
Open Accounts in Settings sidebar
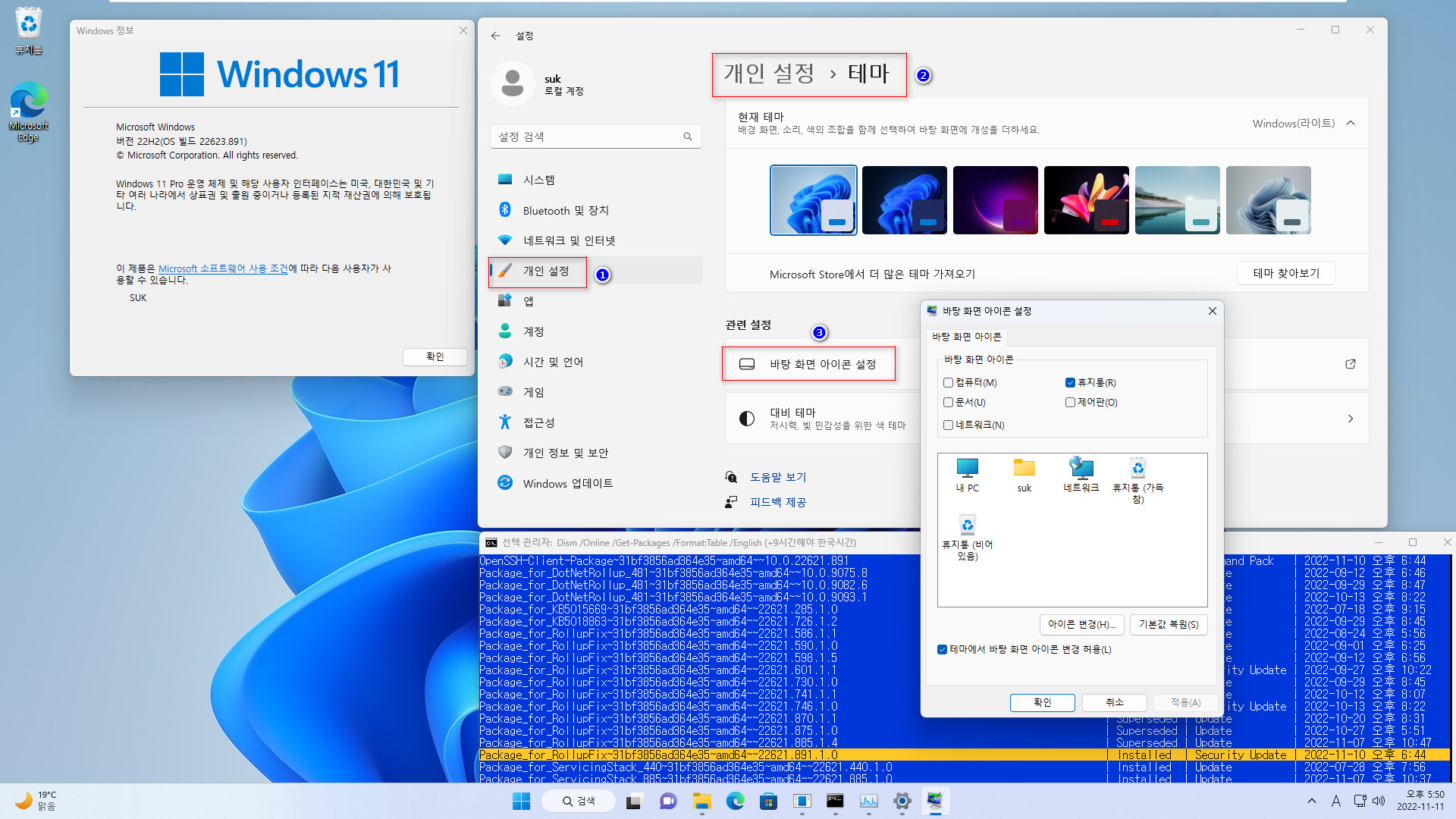[x=595, y=331]
